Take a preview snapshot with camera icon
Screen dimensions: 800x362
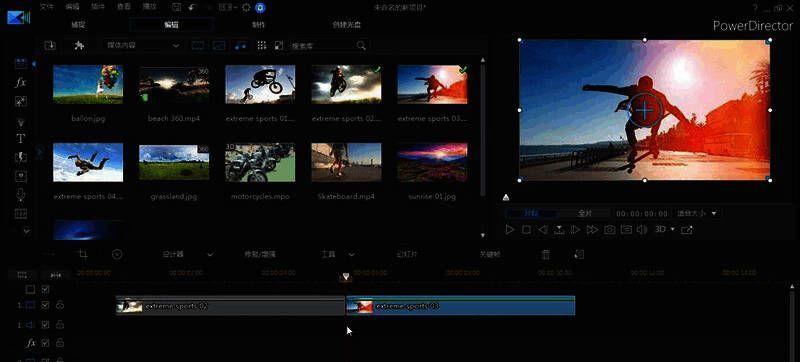[609, 229]
